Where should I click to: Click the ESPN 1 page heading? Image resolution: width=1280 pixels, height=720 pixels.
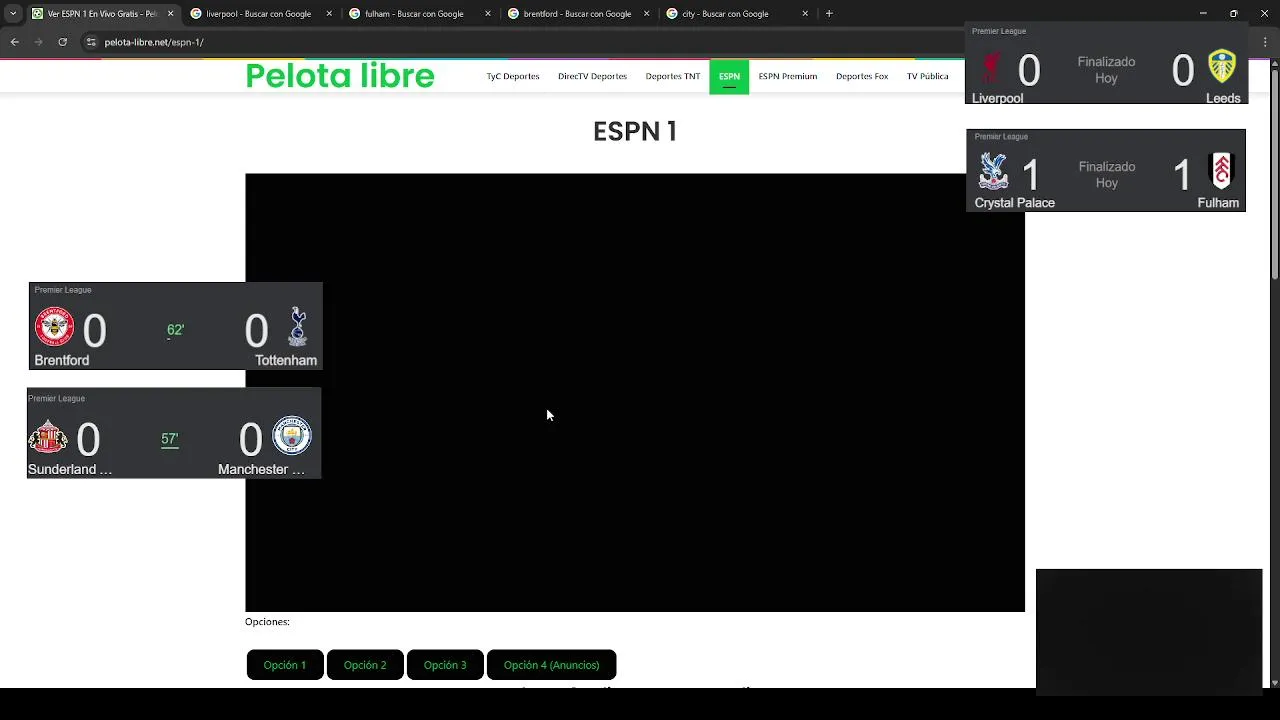pos(635,132)
